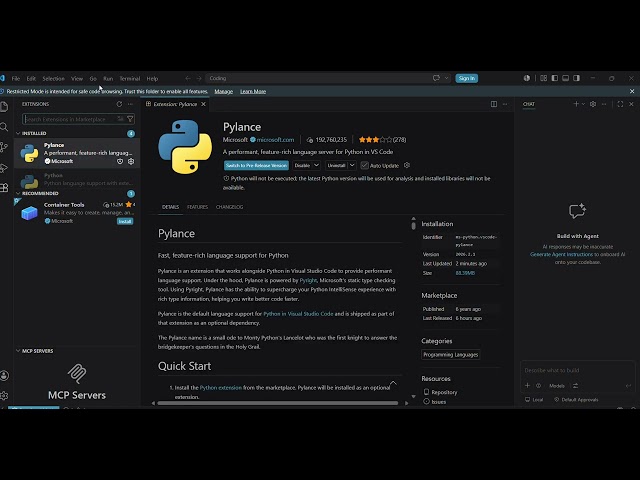Click the details vertical scrollbar thumb
Image resolution: width=640 pixels, height=480 pixels.
[x=413, y=225]
